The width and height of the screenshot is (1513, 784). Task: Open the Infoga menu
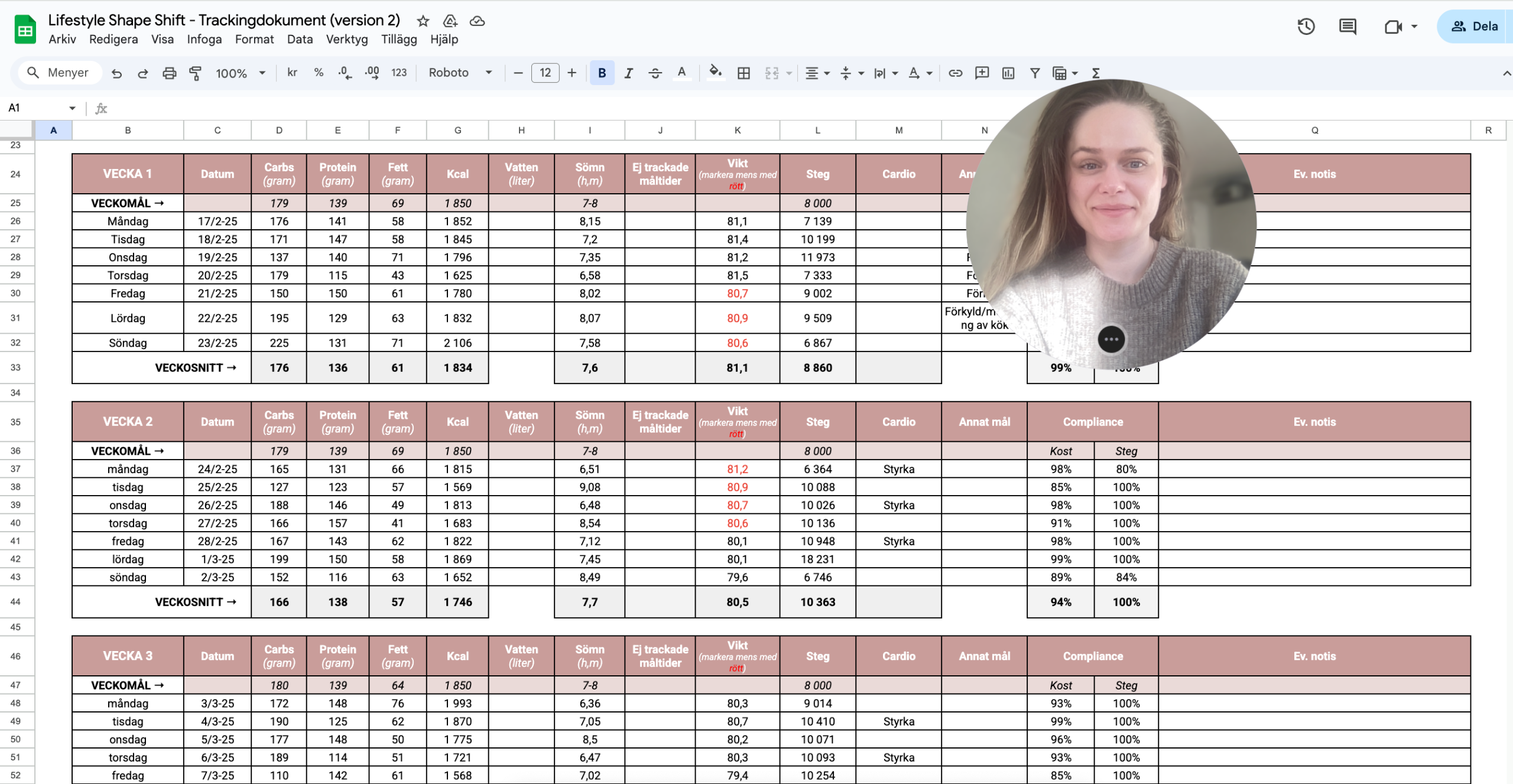click(204, 40)
